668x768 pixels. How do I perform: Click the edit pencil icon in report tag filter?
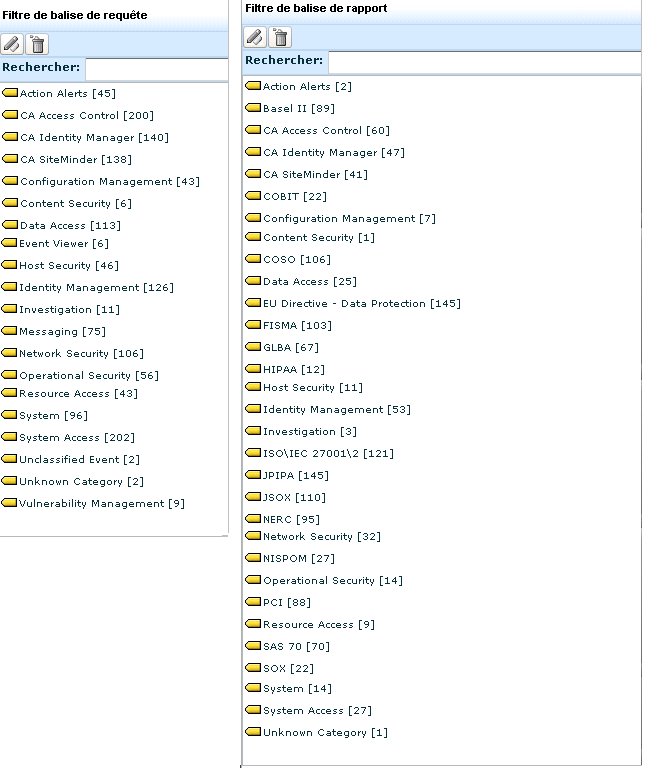tap(255, 37)
